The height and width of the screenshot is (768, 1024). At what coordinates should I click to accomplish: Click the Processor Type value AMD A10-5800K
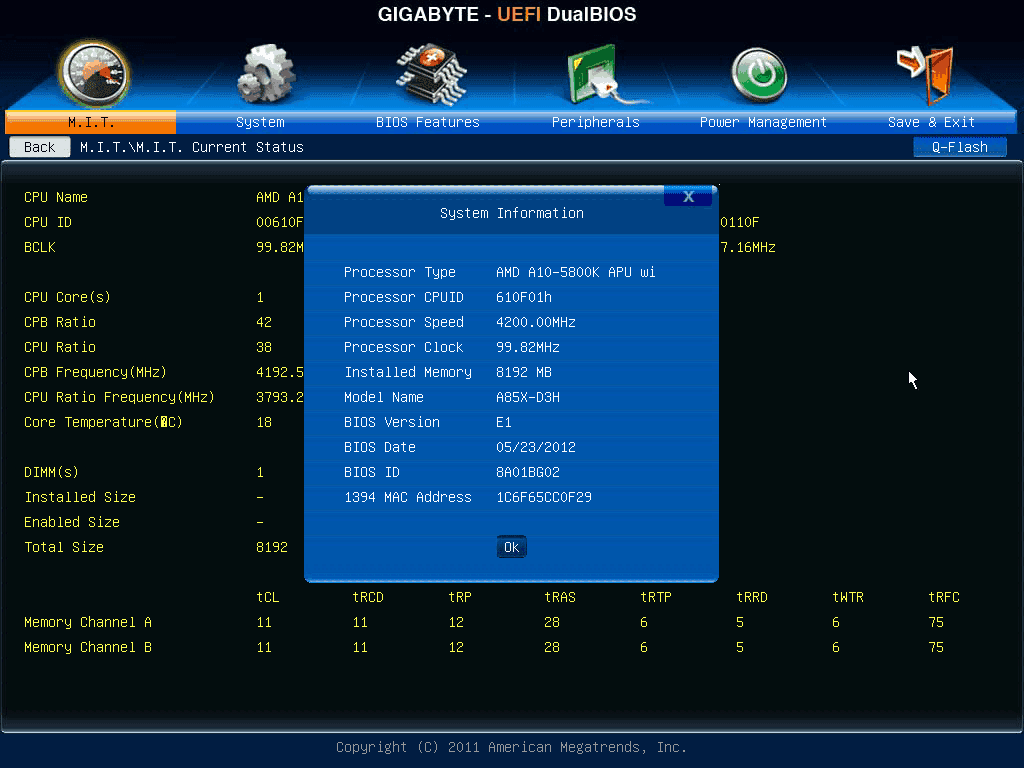click(x=575, y=272)
